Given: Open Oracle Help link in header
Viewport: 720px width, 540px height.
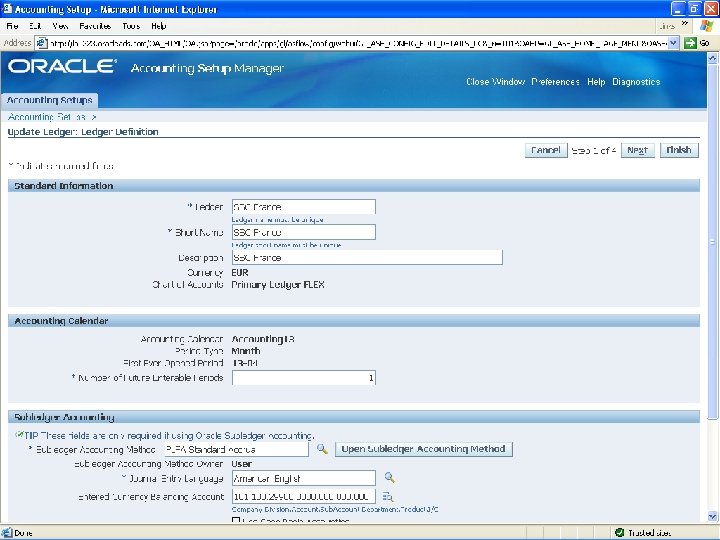Looking at the screenshot, I should click(x=596, y=82).
